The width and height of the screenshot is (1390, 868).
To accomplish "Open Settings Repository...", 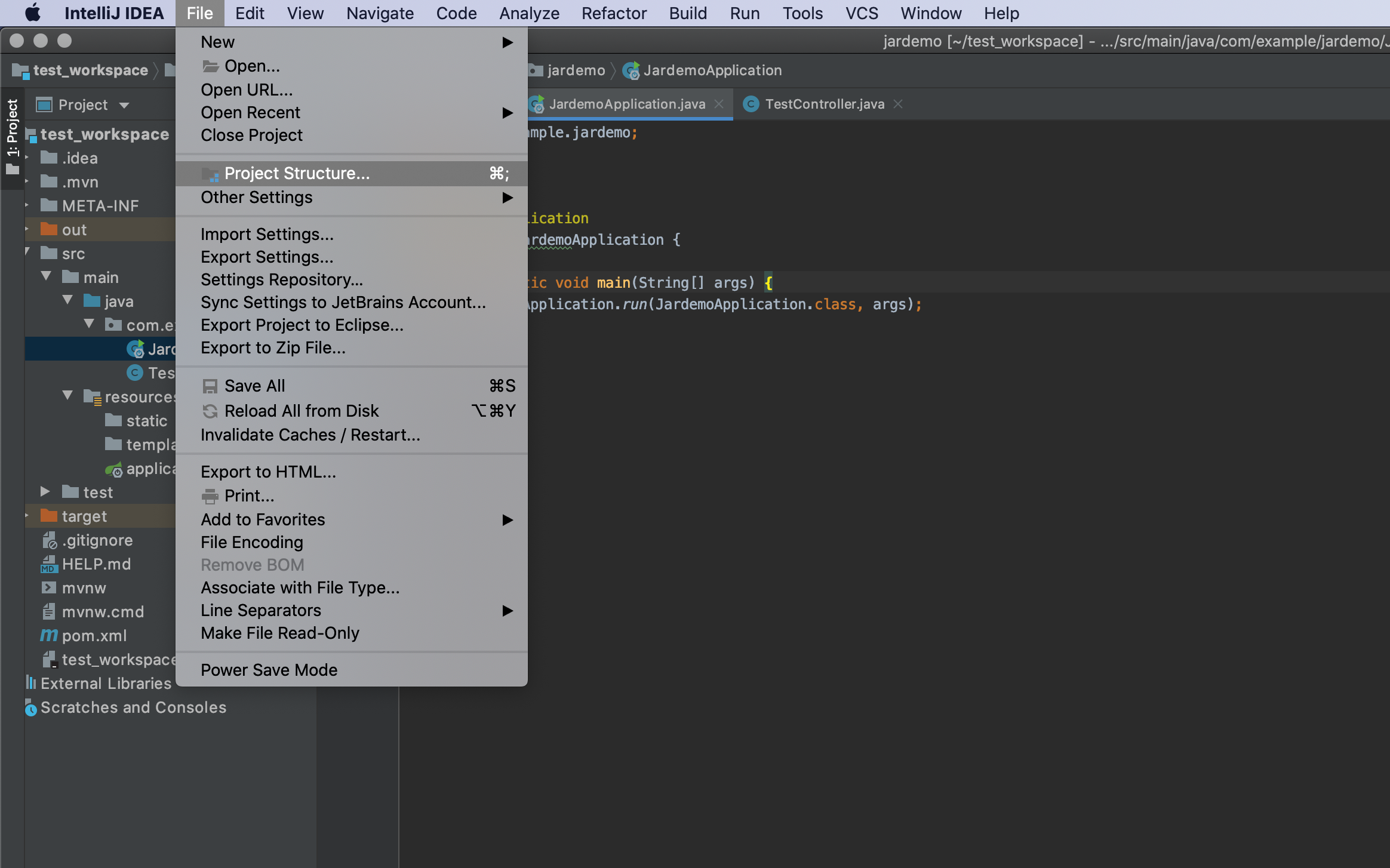I will [352, 280].
